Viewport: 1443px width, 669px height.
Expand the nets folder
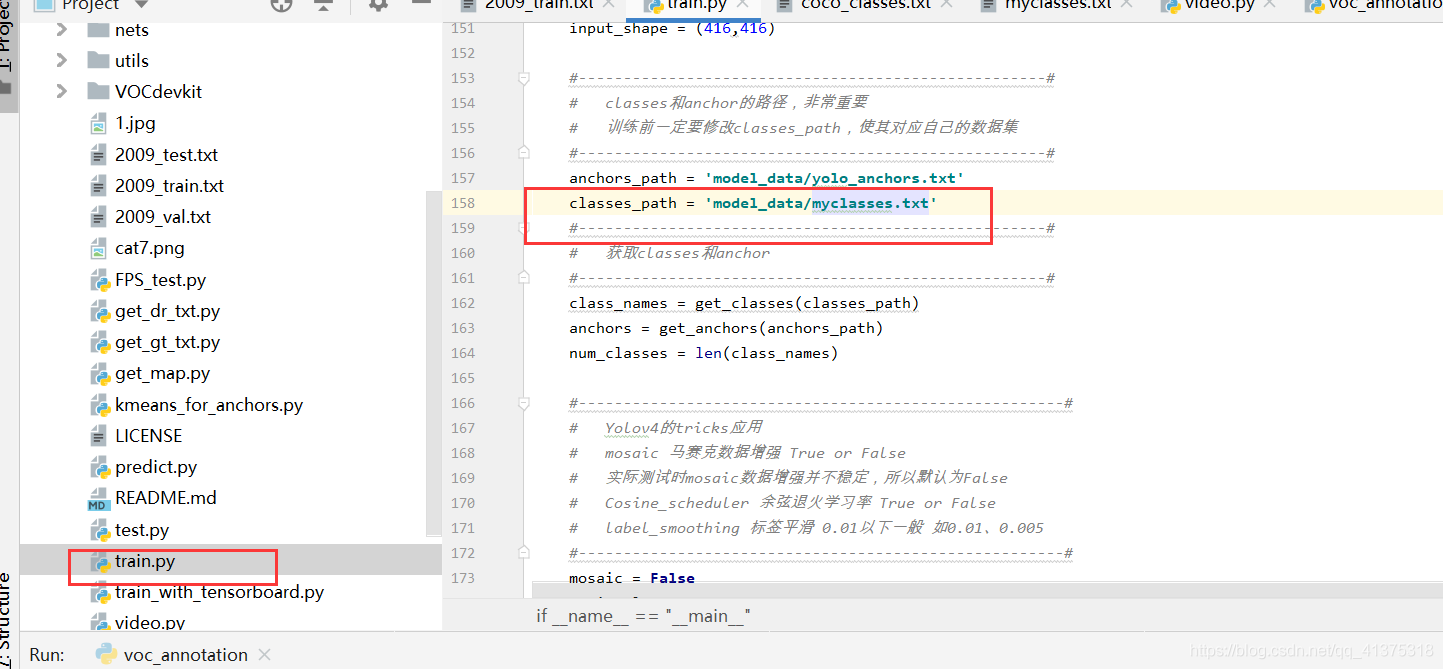coord(62,30)
